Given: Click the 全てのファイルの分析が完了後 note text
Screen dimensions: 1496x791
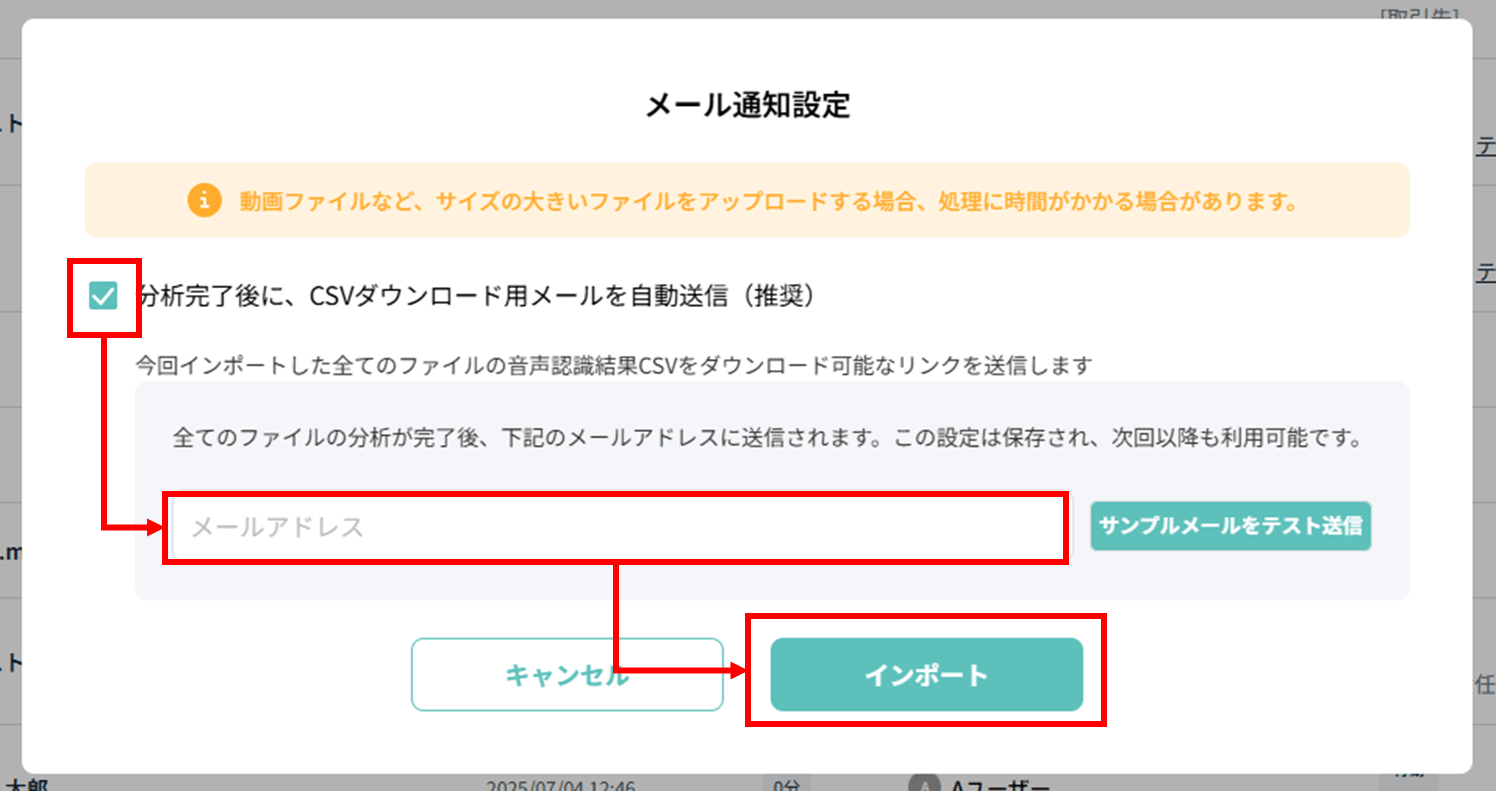Looking at the screenshot, I should coord(769,438).
